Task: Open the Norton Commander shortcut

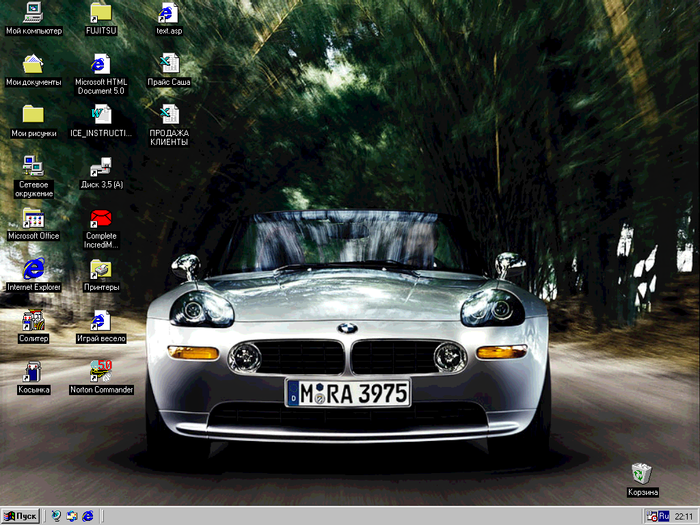Action: pos(101,372)
